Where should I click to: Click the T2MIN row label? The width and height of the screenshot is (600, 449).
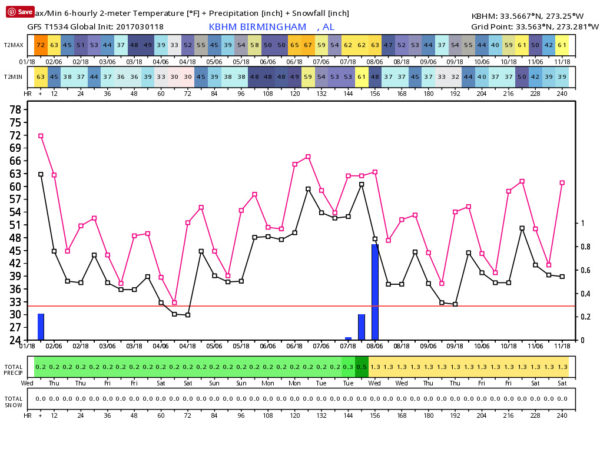[x=15, y=75]
